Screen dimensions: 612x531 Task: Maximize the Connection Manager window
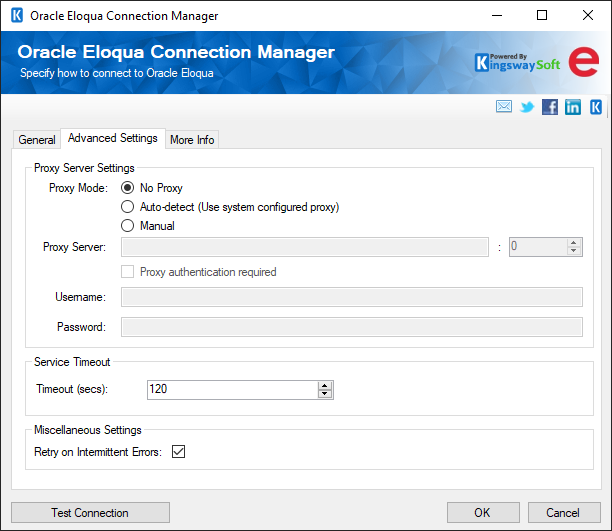(x=542, y=16)
